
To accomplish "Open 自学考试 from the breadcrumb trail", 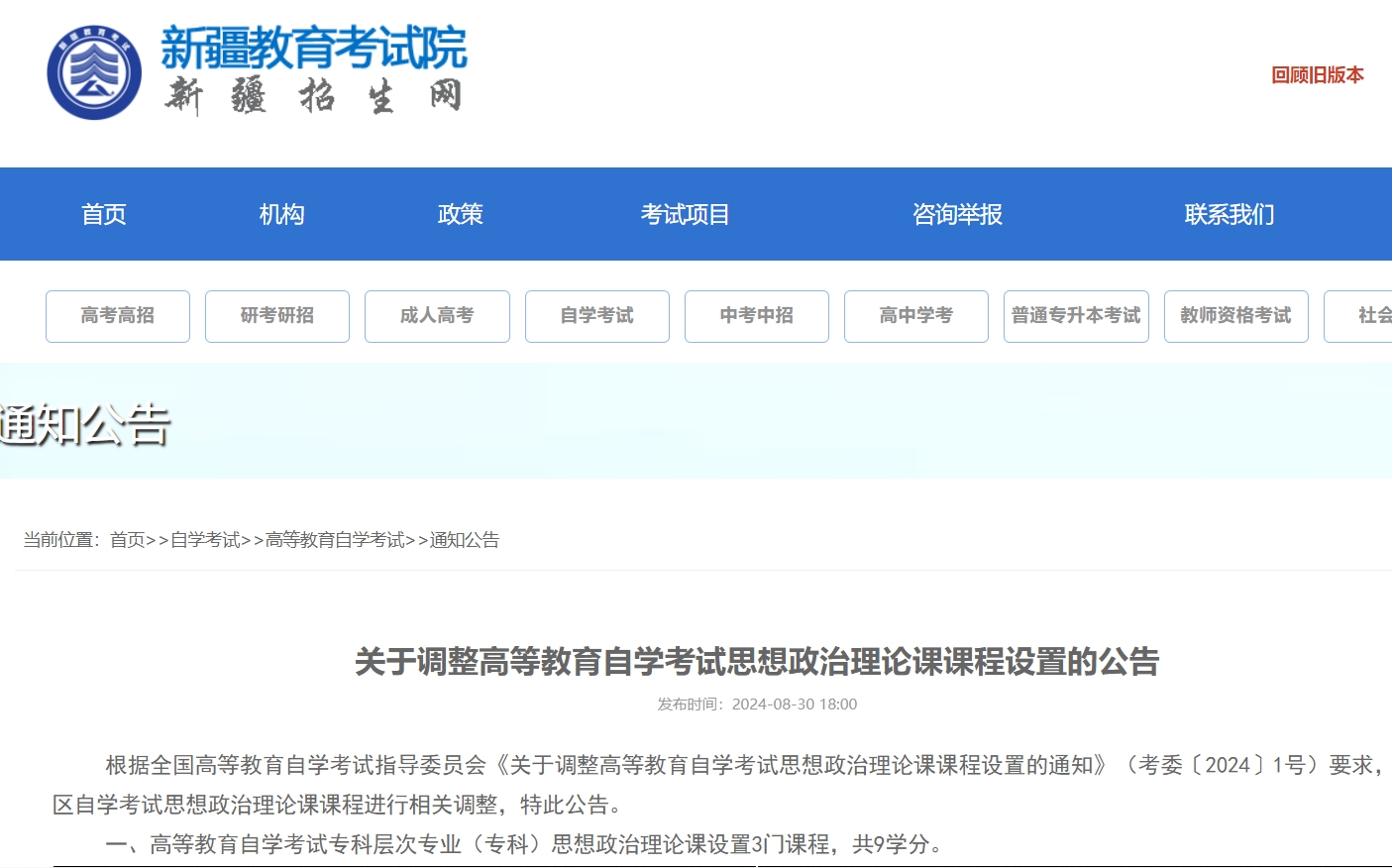I will coord(206,540).
